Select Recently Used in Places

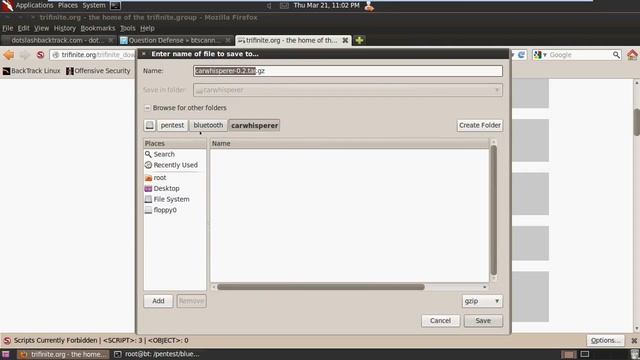175,165
